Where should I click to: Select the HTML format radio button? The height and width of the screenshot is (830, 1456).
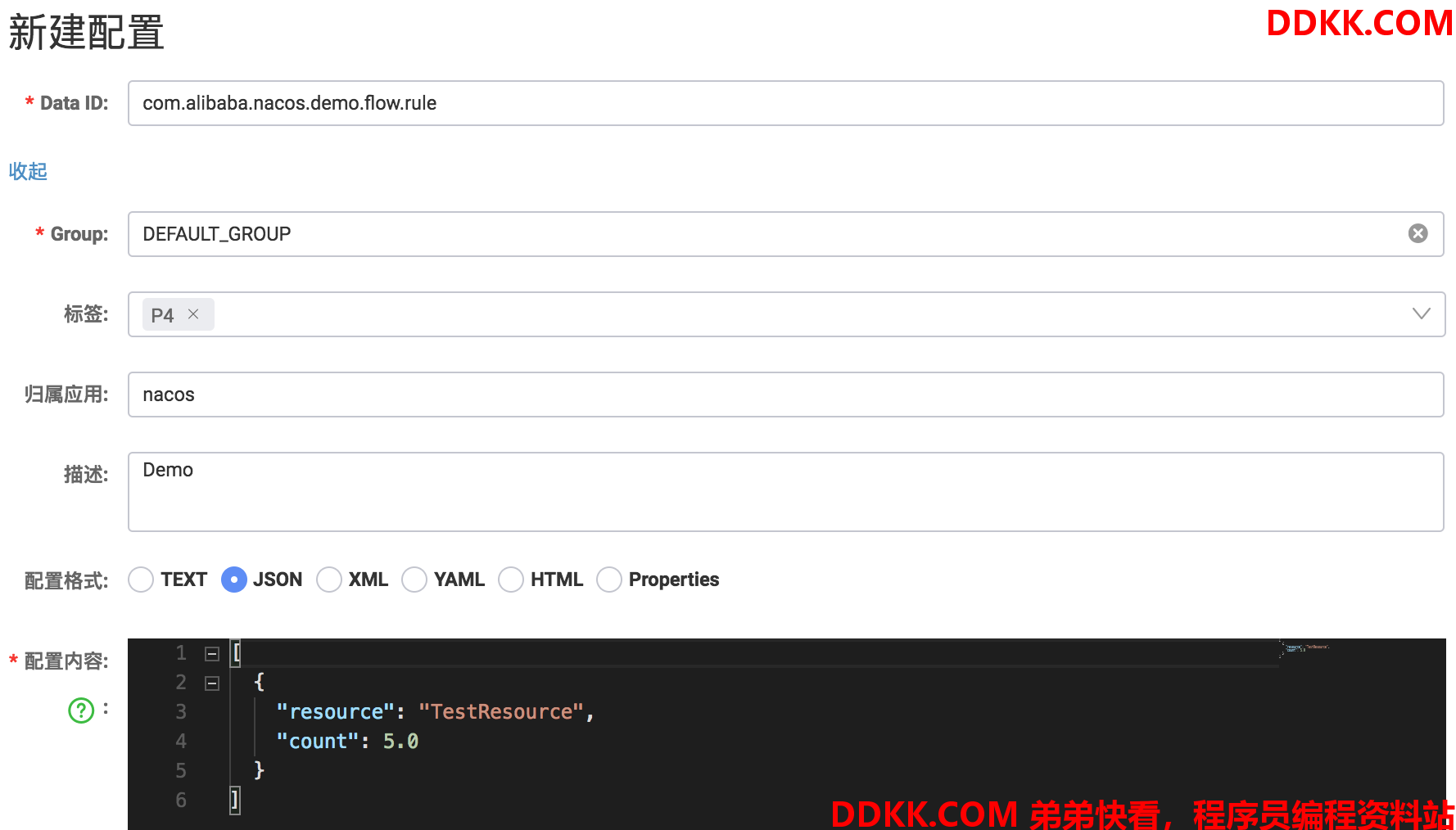pyautogui.click(x=511, y=580)
